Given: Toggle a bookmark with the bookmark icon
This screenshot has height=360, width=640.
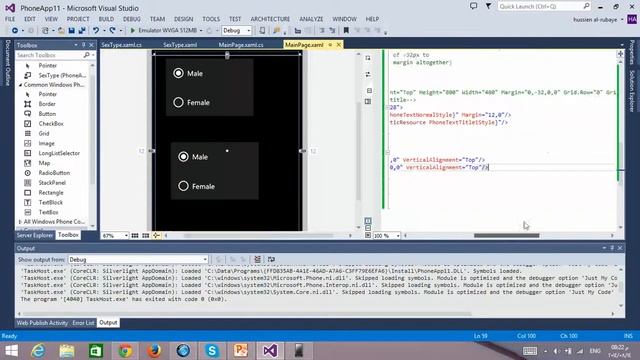Looking at the screenshot, I should coord(346,31).
